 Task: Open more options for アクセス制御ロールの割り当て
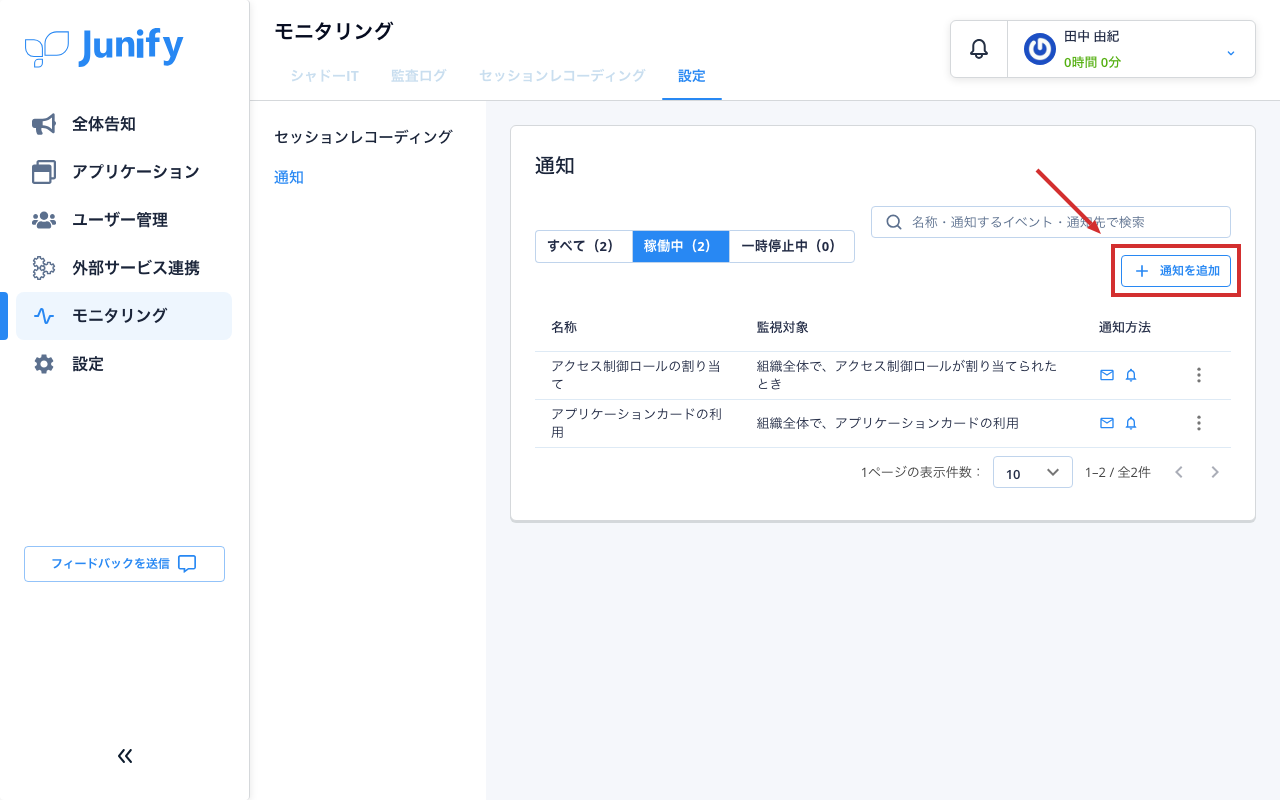(x=1199, y=375)
